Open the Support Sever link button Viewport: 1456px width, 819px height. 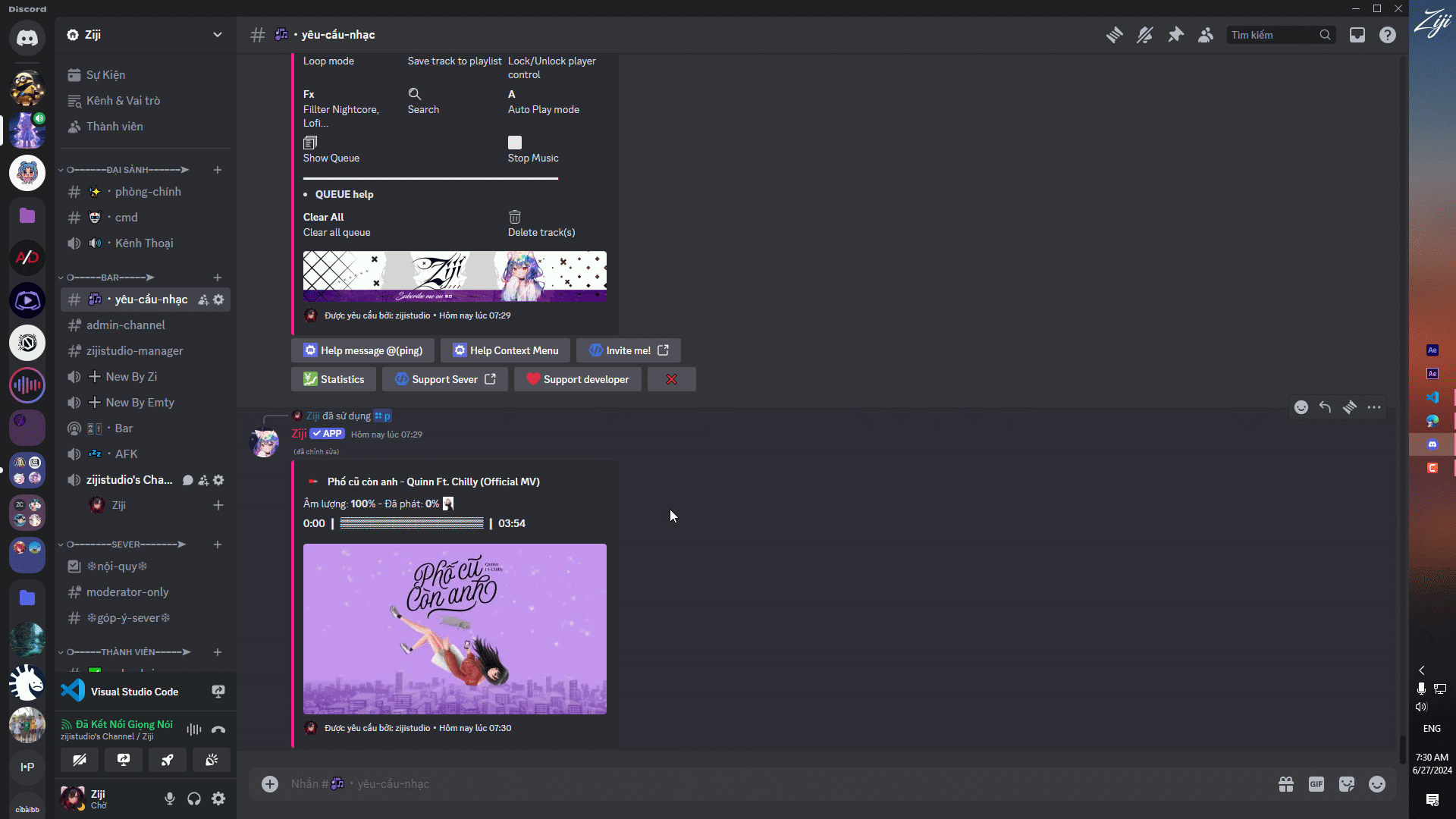click(x=445, y=379)
